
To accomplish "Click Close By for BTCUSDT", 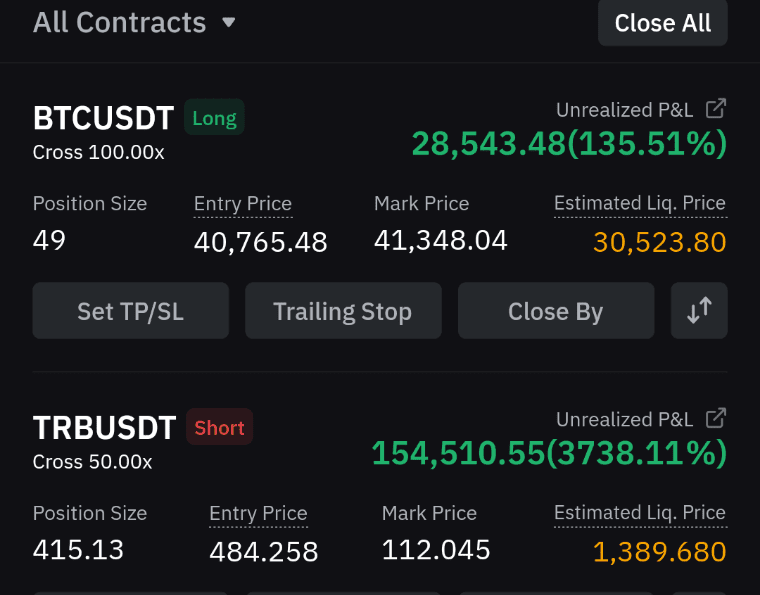I will (556, 311).
